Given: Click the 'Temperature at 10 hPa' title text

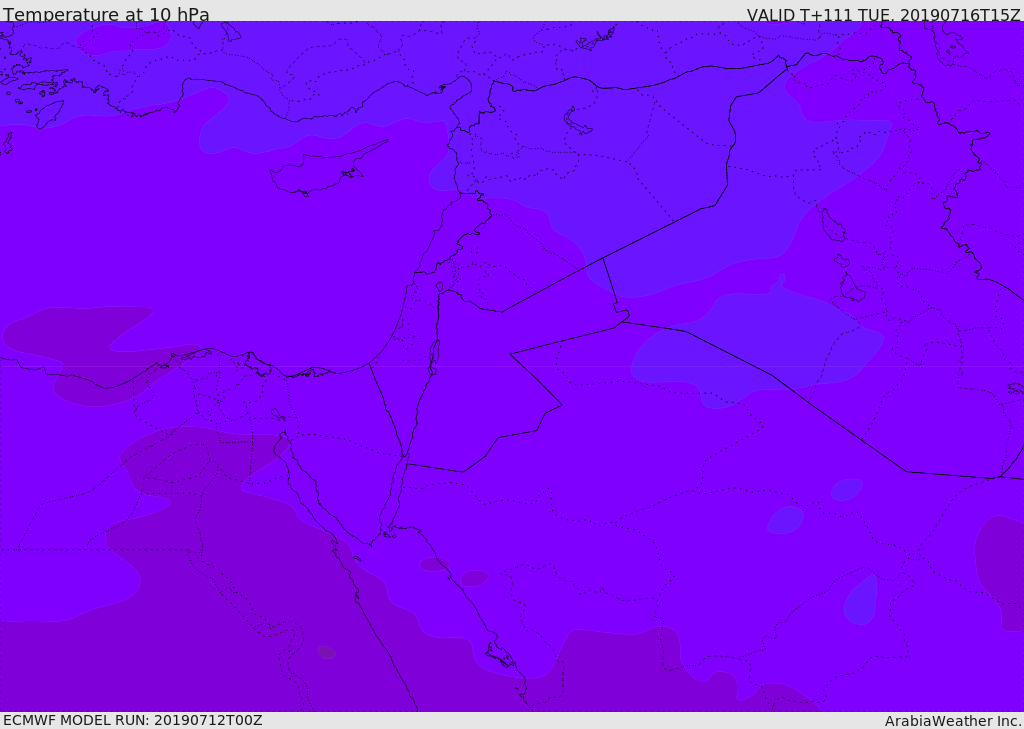Looking at the screenshot, I should tap(106, 14).
